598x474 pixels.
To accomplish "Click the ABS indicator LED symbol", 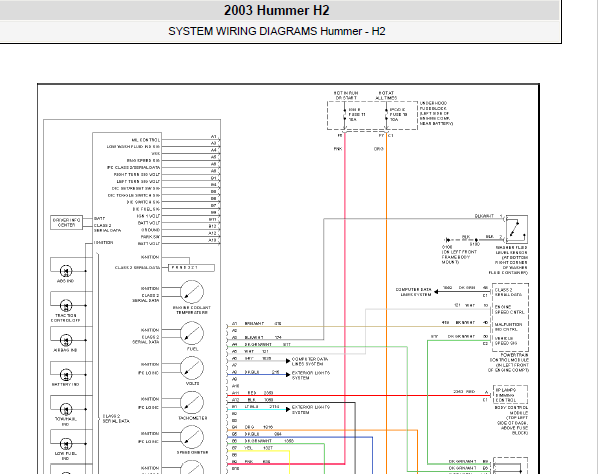I will (66, 271).
